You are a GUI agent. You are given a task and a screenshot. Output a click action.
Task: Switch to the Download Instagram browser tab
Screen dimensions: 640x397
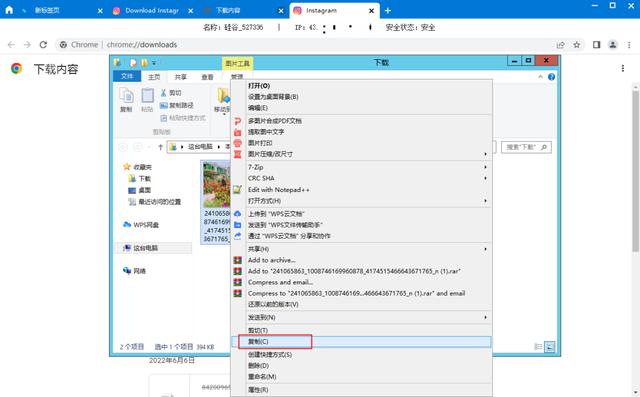152,11
